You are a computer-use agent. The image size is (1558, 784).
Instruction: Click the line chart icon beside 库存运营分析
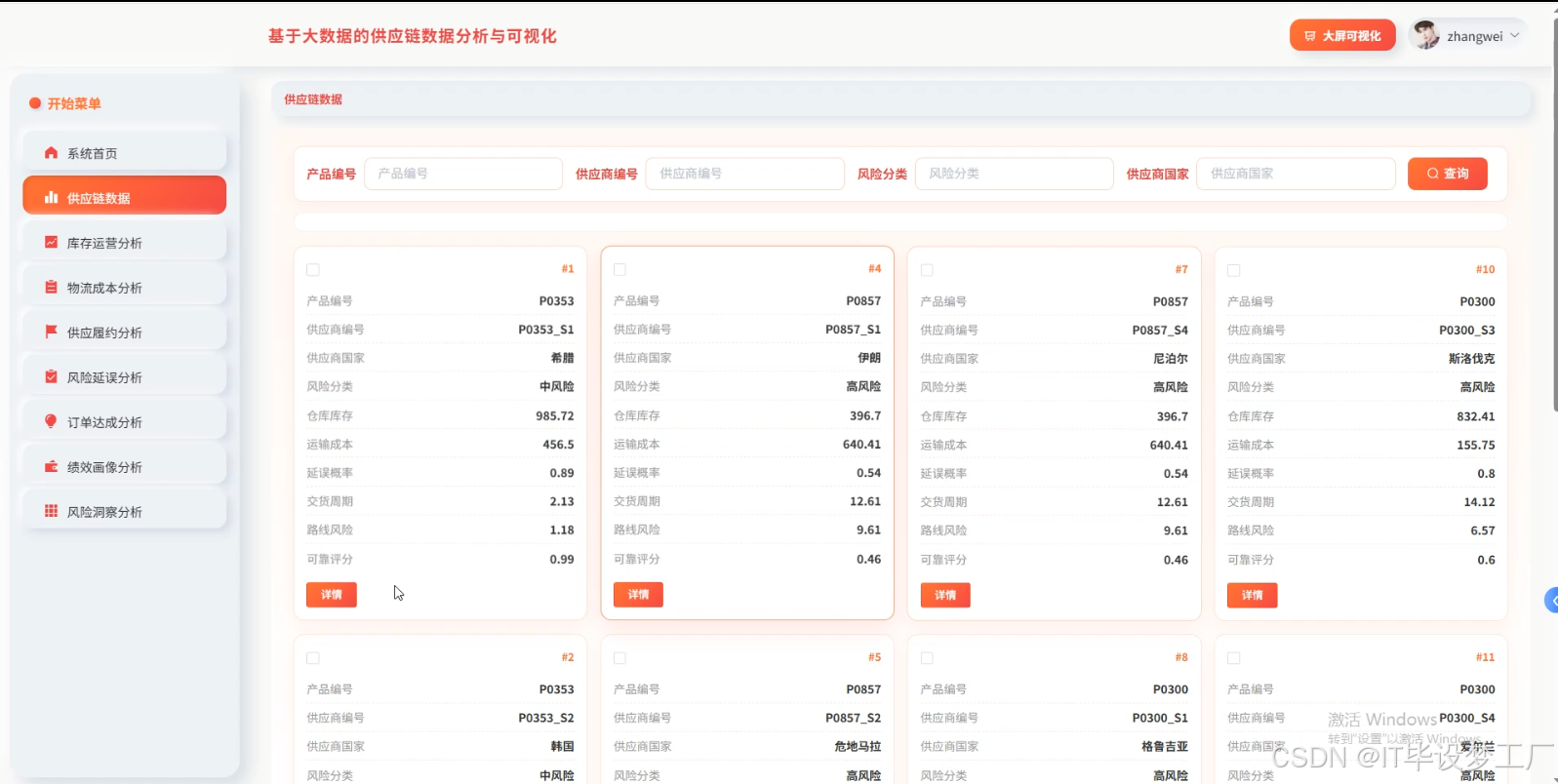51,243
